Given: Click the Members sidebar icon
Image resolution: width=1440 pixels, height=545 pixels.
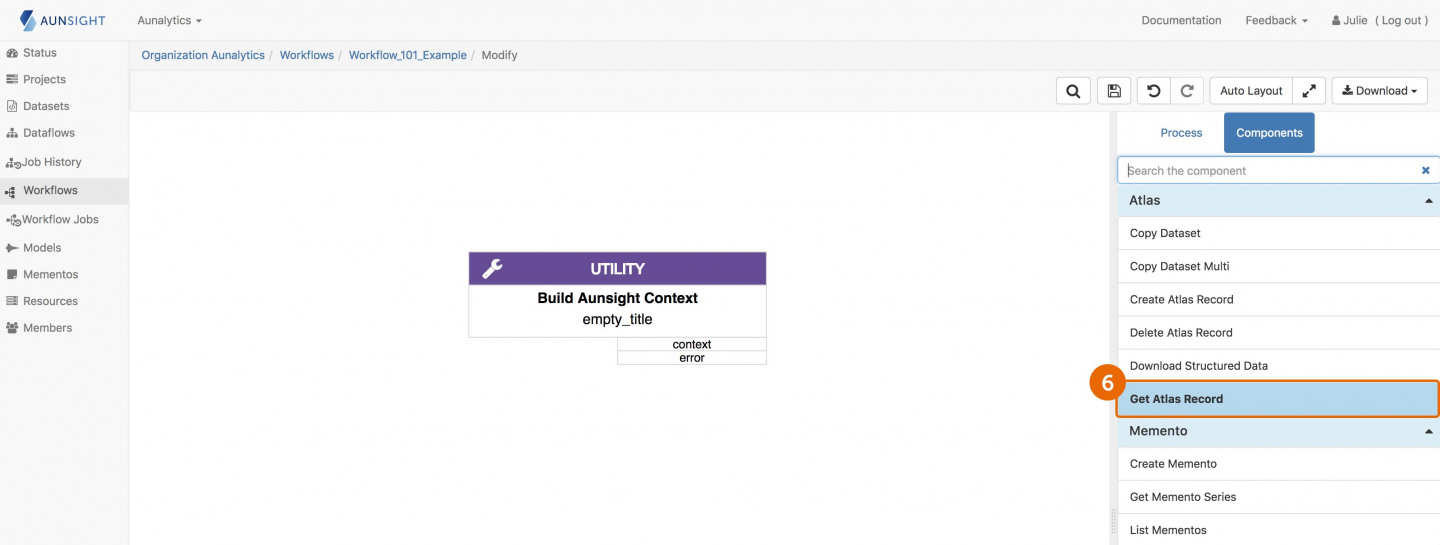Looking at the screenshot, I should click(12, 328).
